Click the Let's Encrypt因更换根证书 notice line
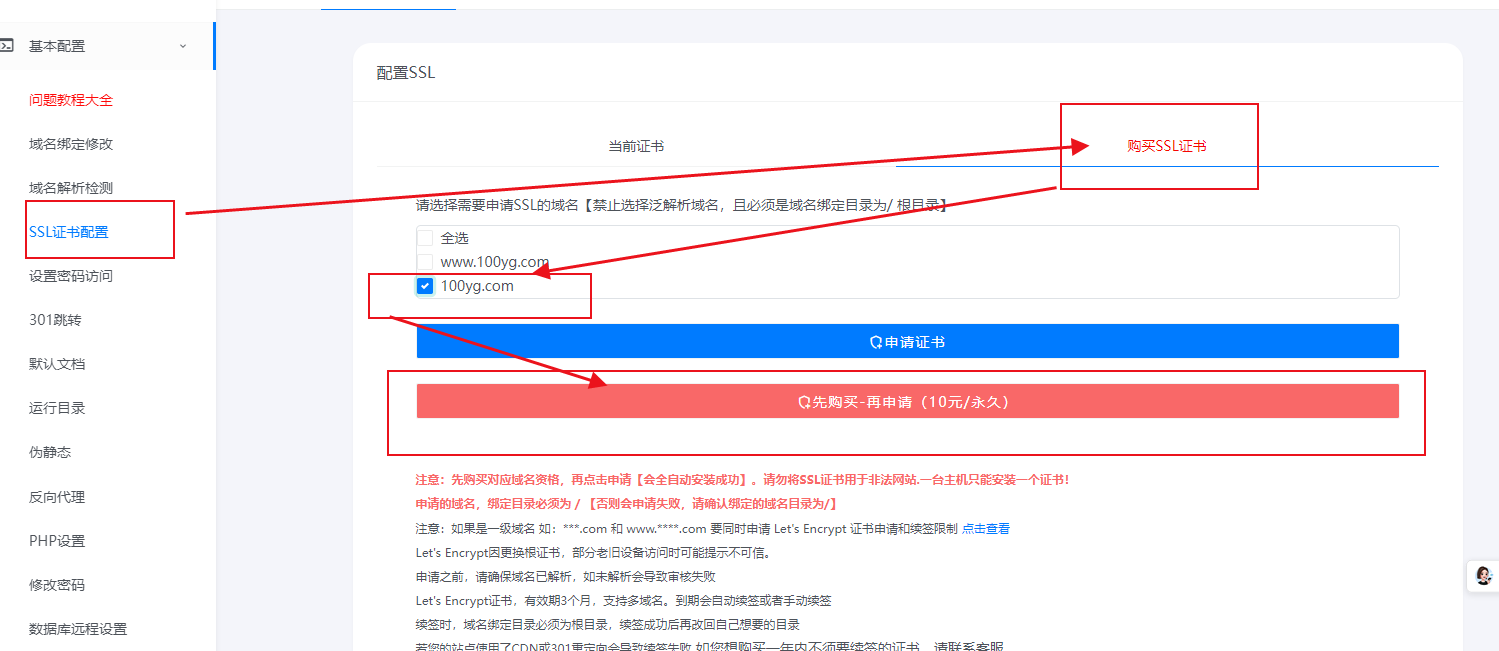1499x651 pixels. point(593,553)
